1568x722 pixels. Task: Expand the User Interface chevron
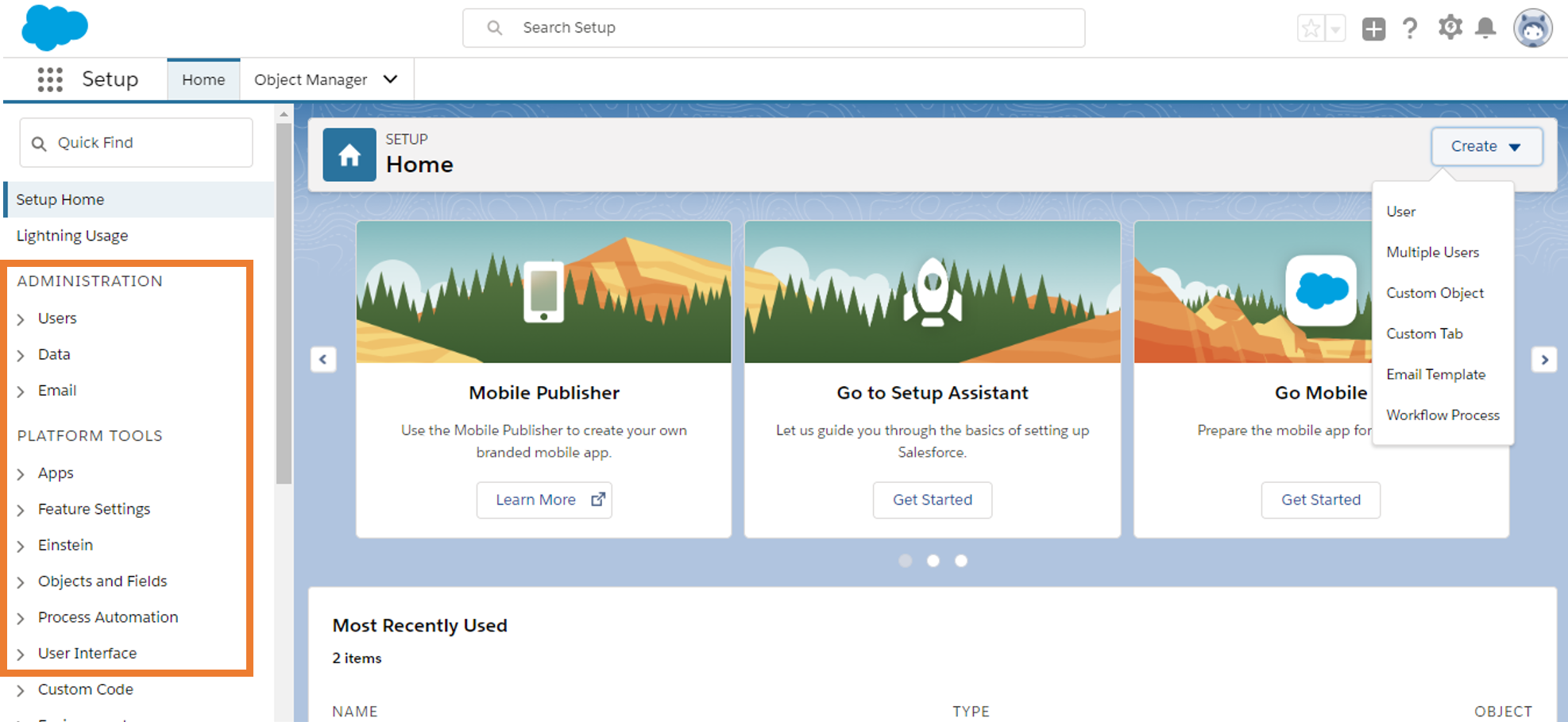coord(21,654)
